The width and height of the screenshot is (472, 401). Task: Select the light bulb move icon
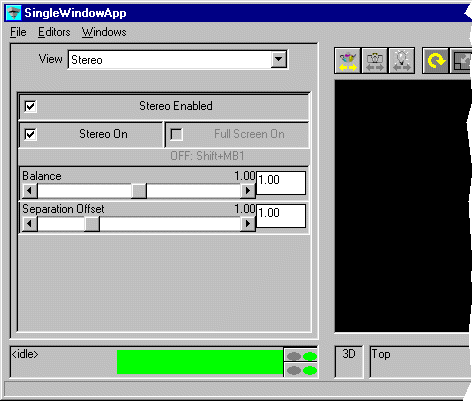point(402,60)
